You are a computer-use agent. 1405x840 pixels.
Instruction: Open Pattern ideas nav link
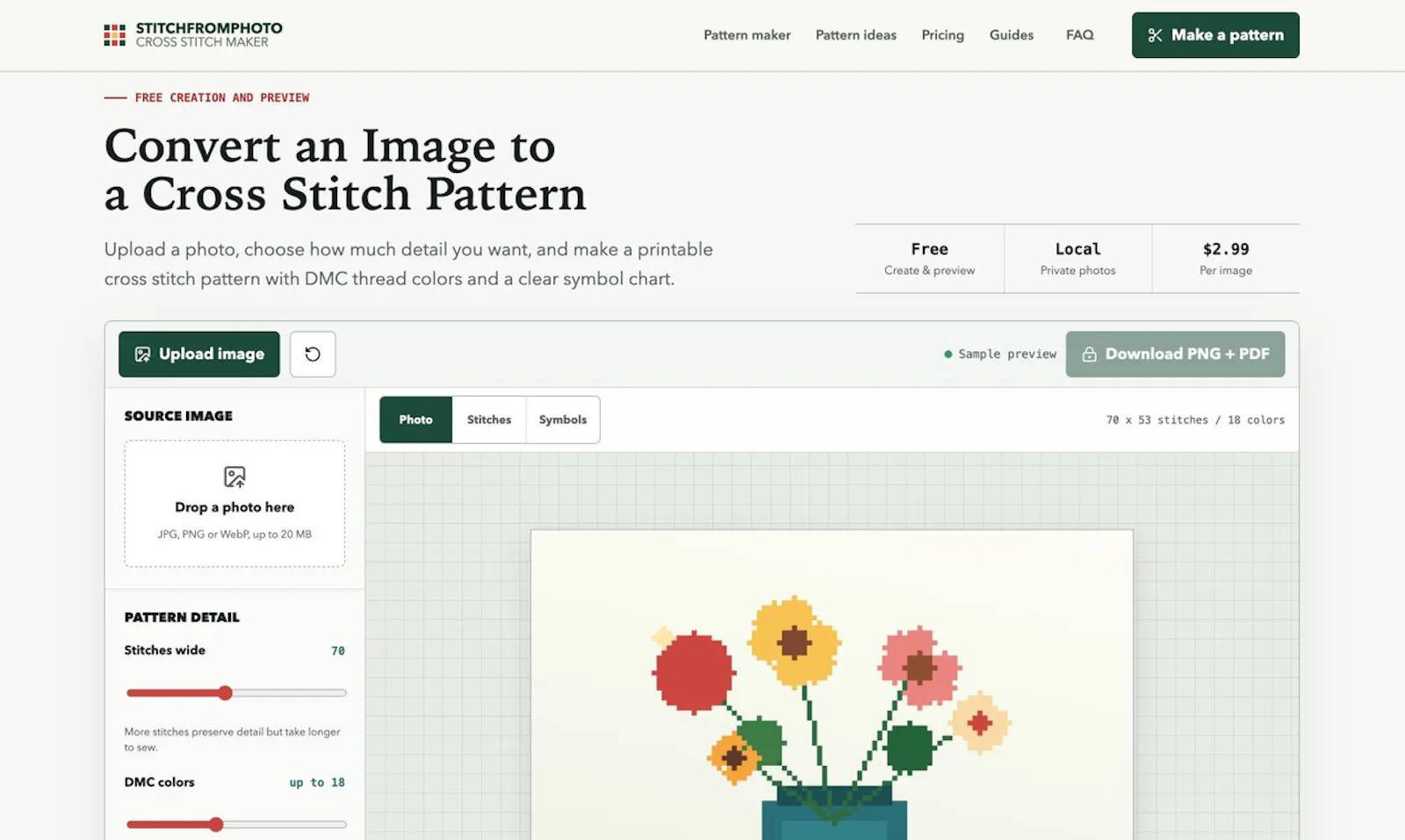856,35
